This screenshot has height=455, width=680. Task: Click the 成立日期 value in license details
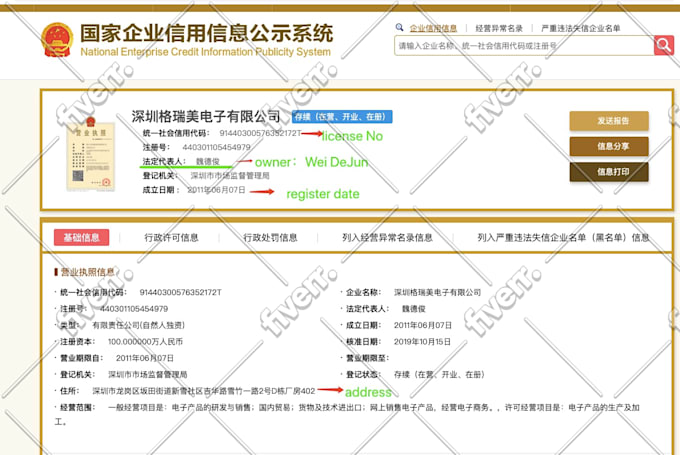[x=423, y=325]
